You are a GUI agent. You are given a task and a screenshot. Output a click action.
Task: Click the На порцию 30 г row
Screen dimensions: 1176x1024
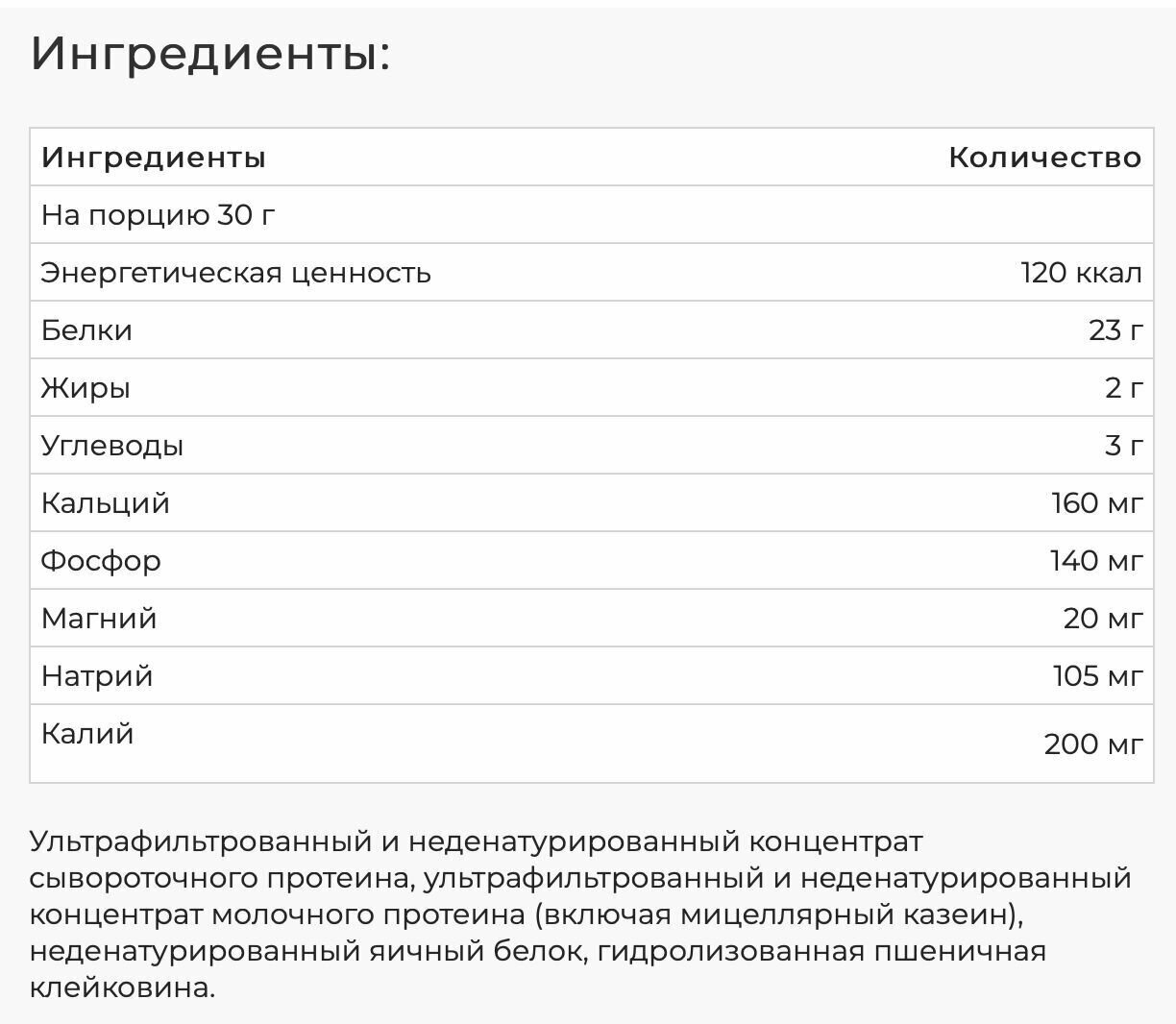click(x=592, y=214)
